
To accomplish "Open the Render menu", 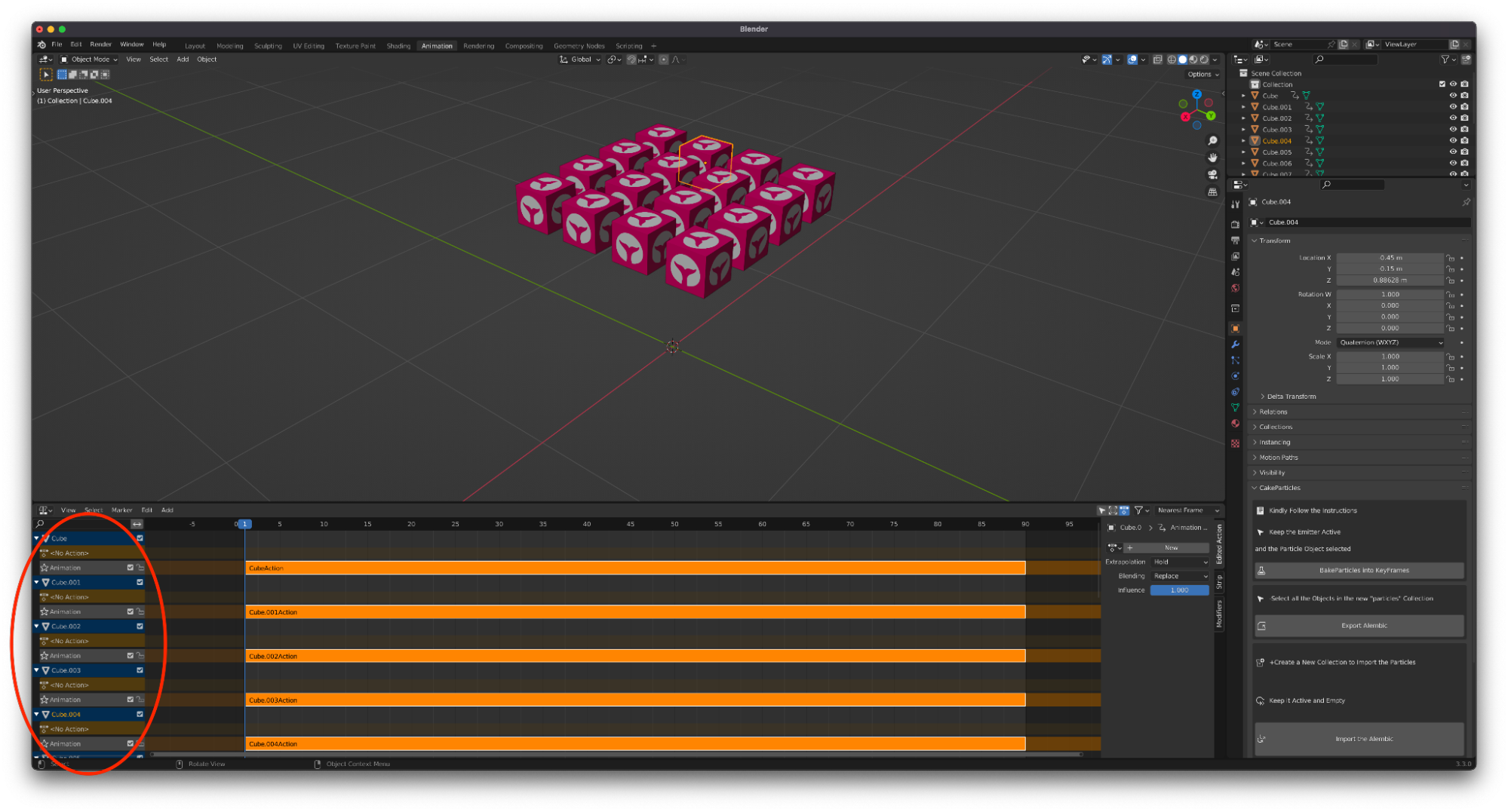I will tap(100, 44).
